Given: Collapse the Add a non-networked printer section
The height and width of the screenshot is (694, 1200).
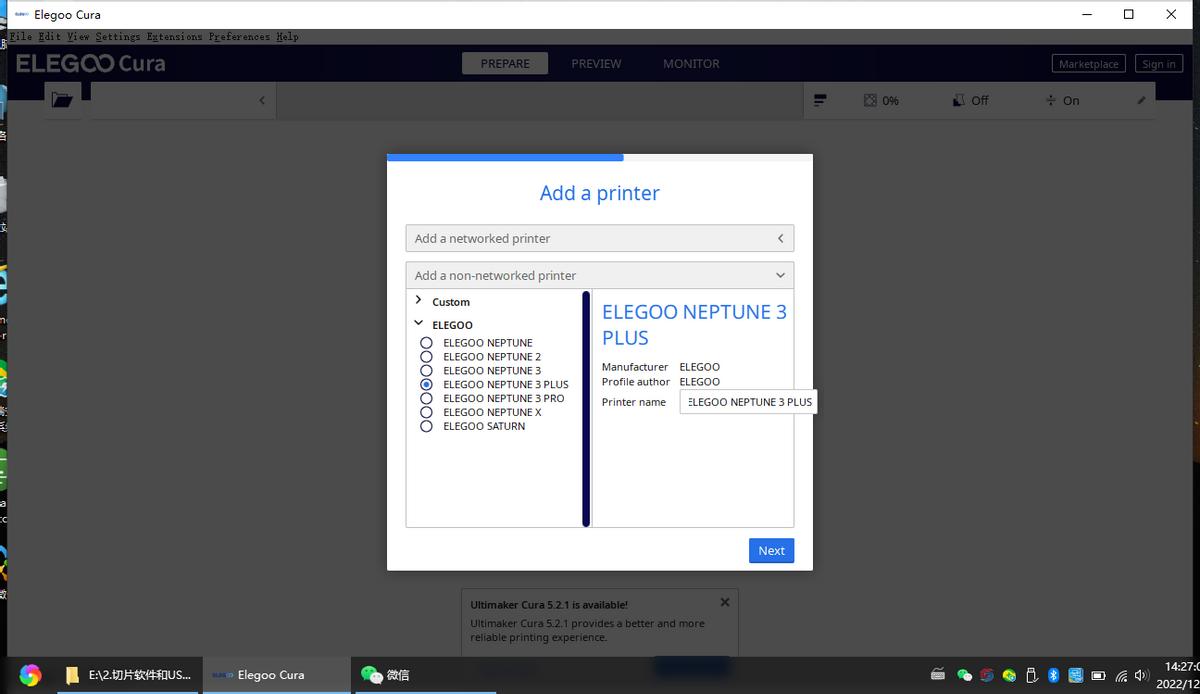Looking at the screenshot, I should (600, 275).
